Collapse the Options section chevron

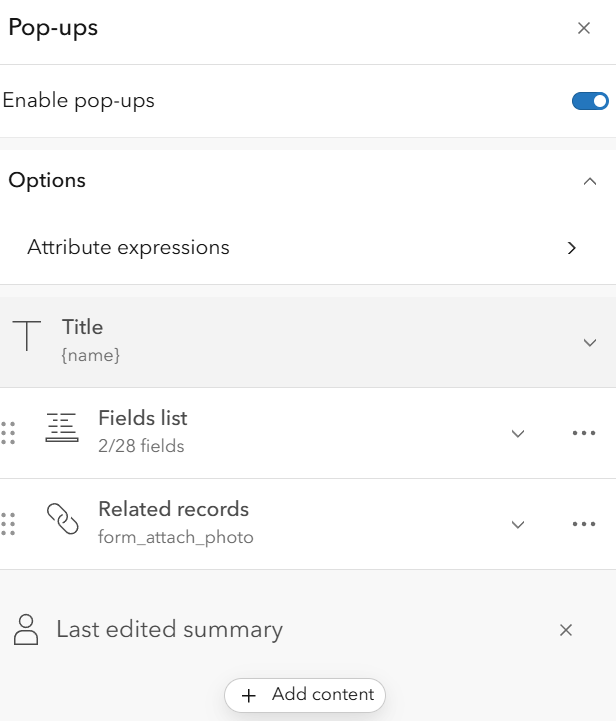[x=590, y=181]
